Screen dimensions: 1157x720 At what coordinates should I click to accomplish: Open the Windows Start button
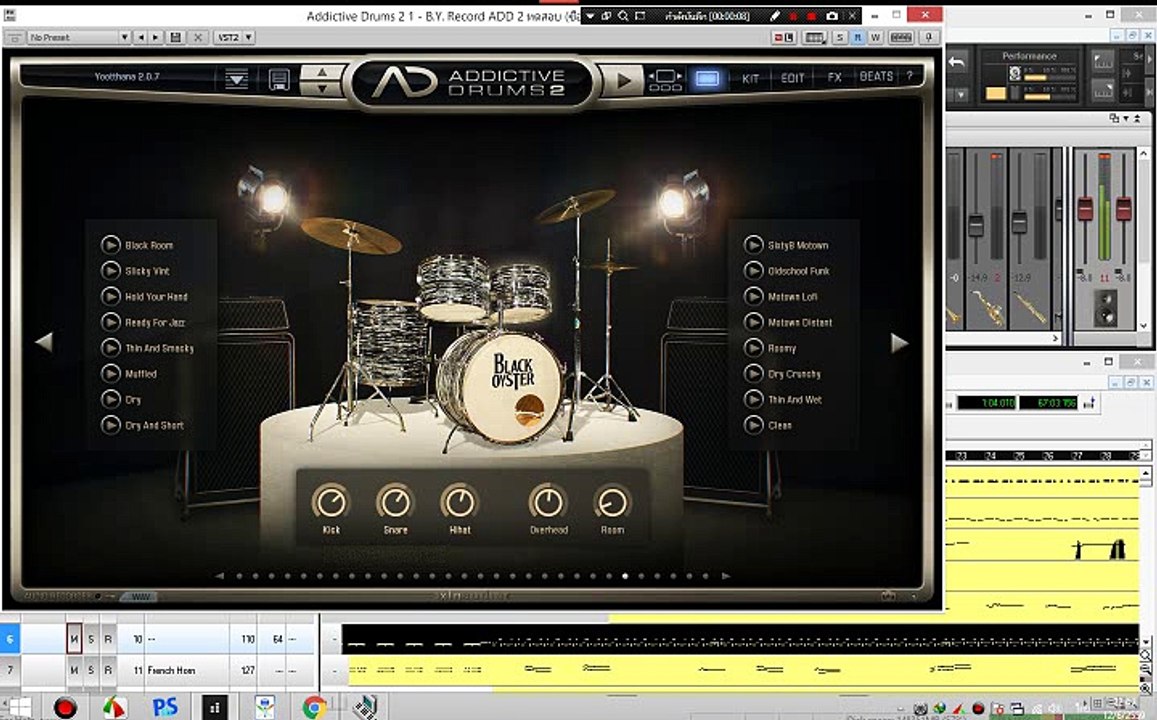pyautogui.click(x=18, y=707)
